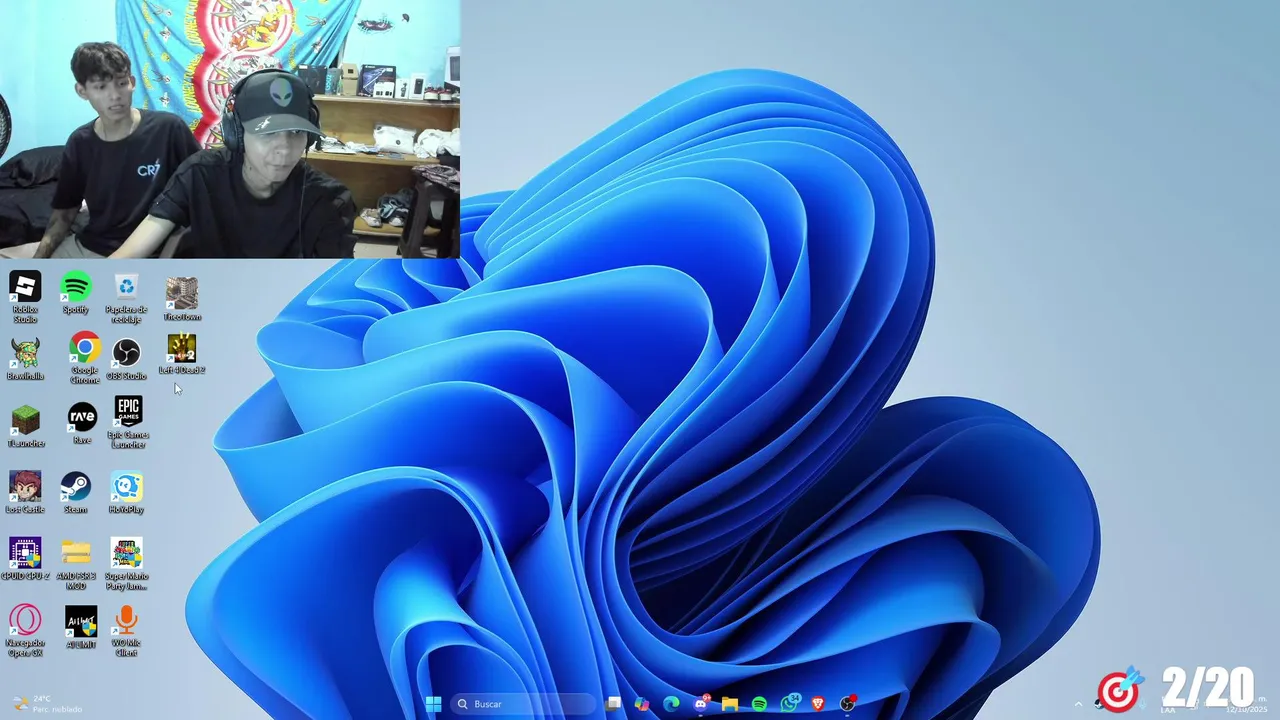Select the OBS Studio desktop shortcut
This screenshot has height=720, width=1280.
click(x=126, y=359)
